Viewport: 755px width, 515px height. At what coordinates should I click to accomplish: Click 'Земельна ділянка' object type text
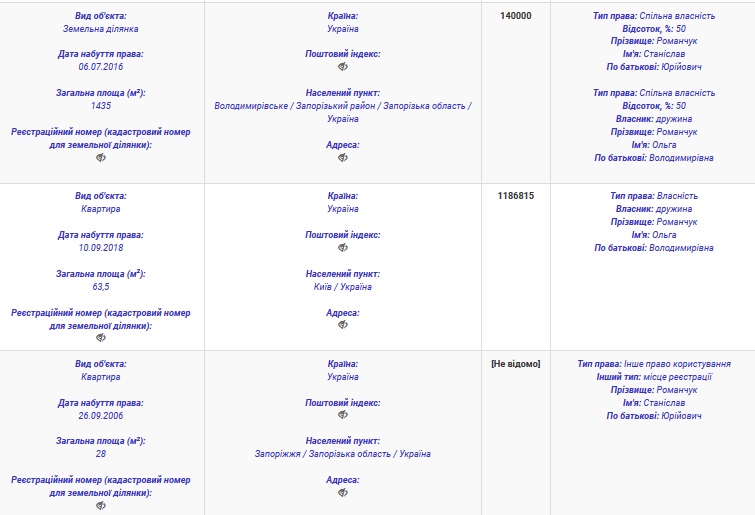point(101,29)
